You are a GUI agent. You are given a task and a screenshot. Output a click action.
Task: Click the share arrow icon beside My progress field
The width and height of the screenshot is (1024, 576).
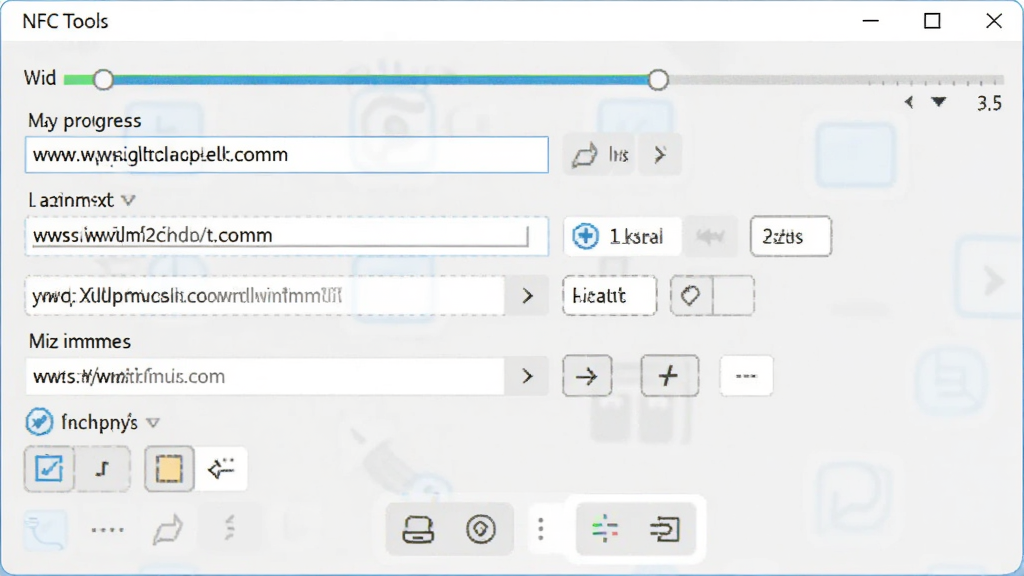tap(584, 155)
